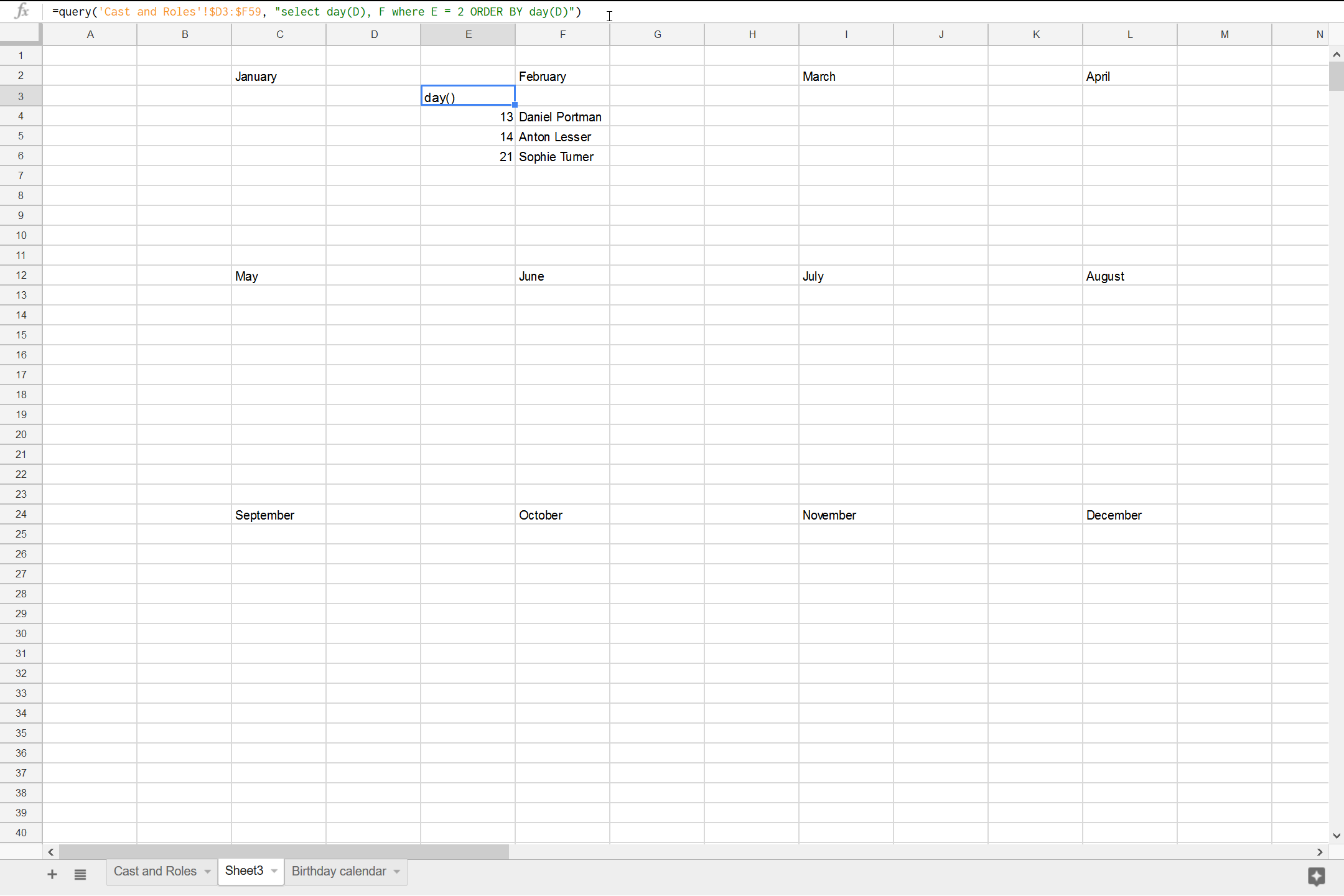Click the vertical scrollbar up arrow
1344x896 pixels.
point(1335,55)
